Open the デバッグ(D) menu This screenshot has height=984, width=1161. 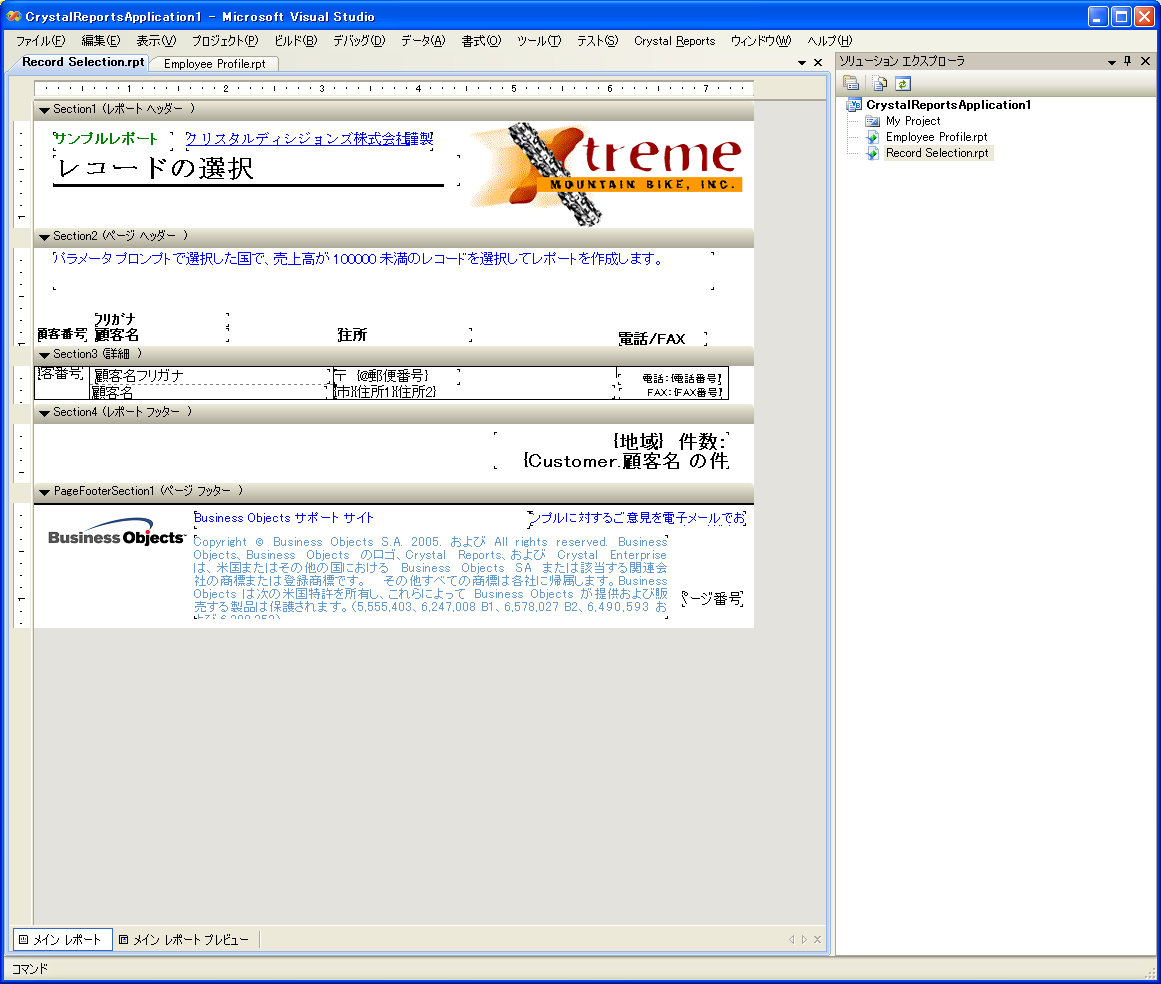point(358,41)
